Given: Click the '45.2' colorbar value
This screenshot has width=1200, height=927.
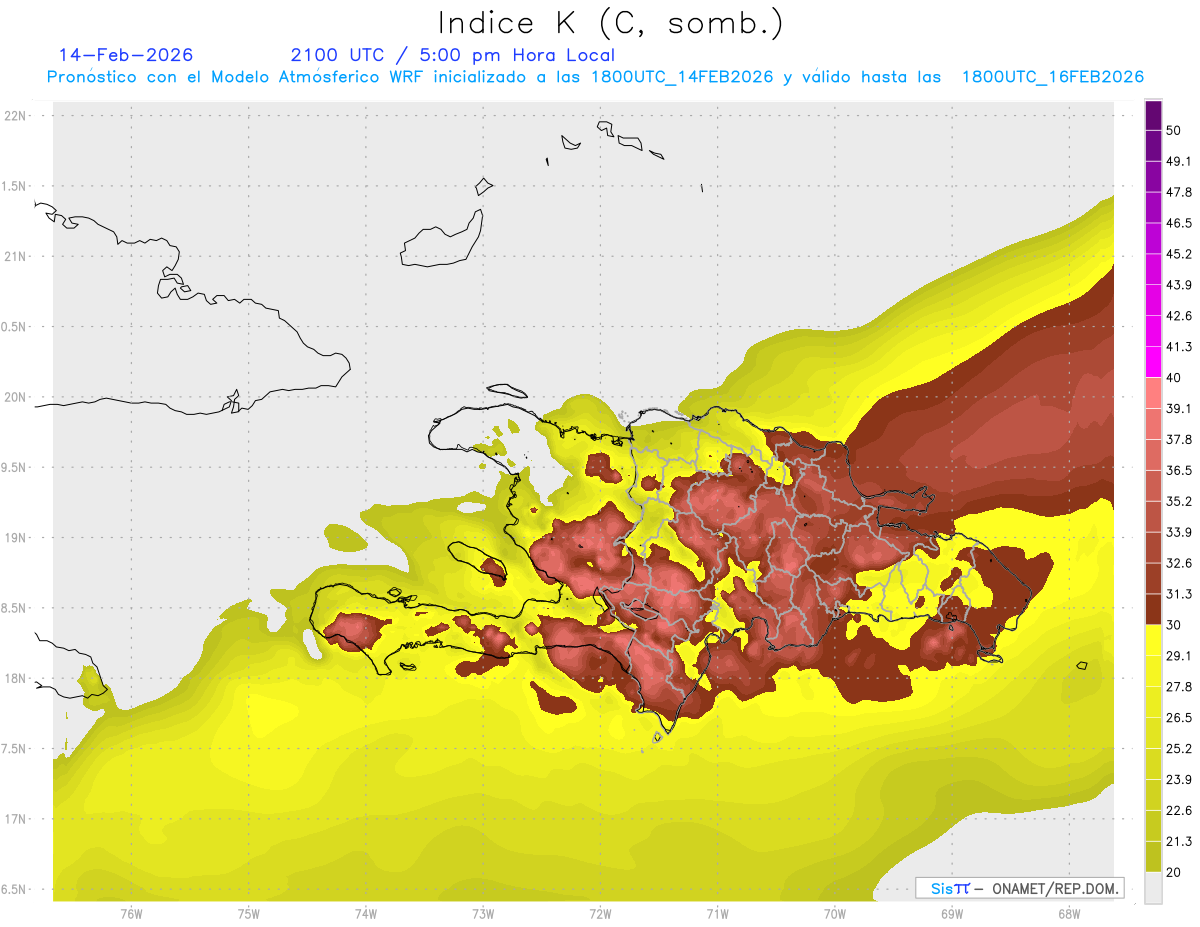Looking at the screenshot, I should click(1179, 254).
